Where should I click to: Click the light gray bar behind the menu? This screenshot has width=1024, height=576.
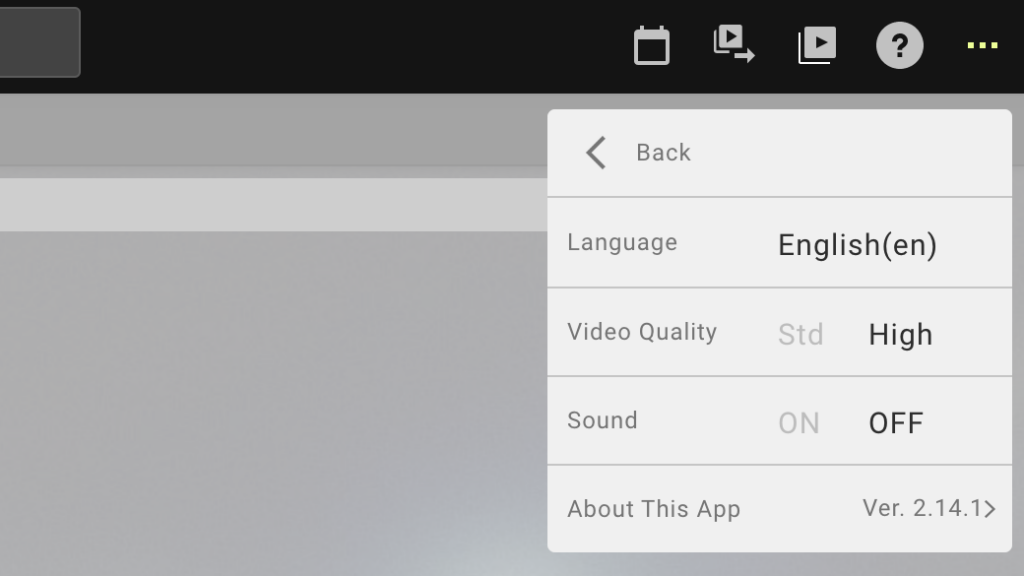click(270, 205)
